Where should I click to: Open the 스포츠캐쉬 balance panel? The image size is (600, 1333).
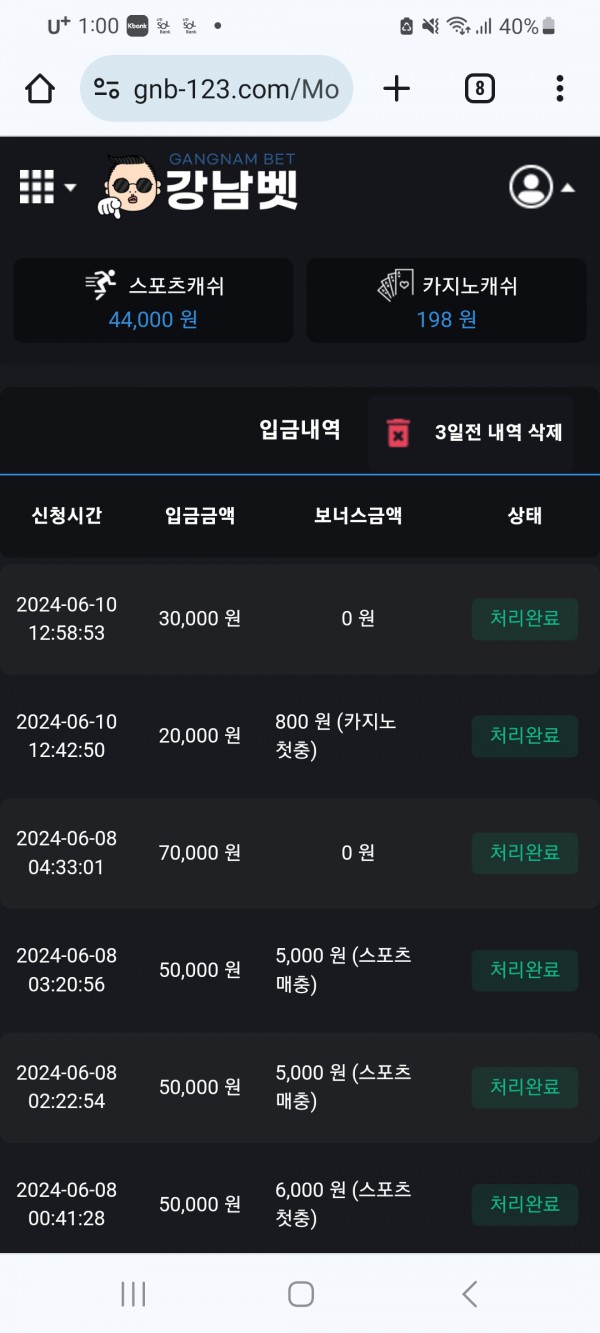pyautogui.click(x=153, y=301)
